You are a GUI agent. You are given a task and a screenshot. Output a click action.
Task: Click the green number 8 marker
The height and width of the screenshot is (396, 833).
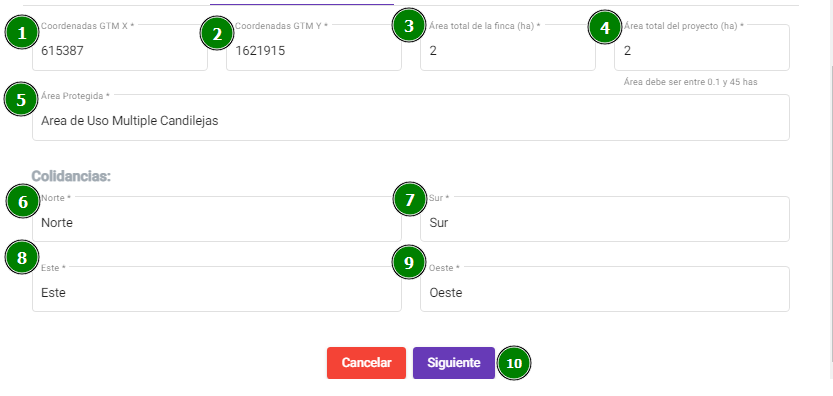(21, 258)
